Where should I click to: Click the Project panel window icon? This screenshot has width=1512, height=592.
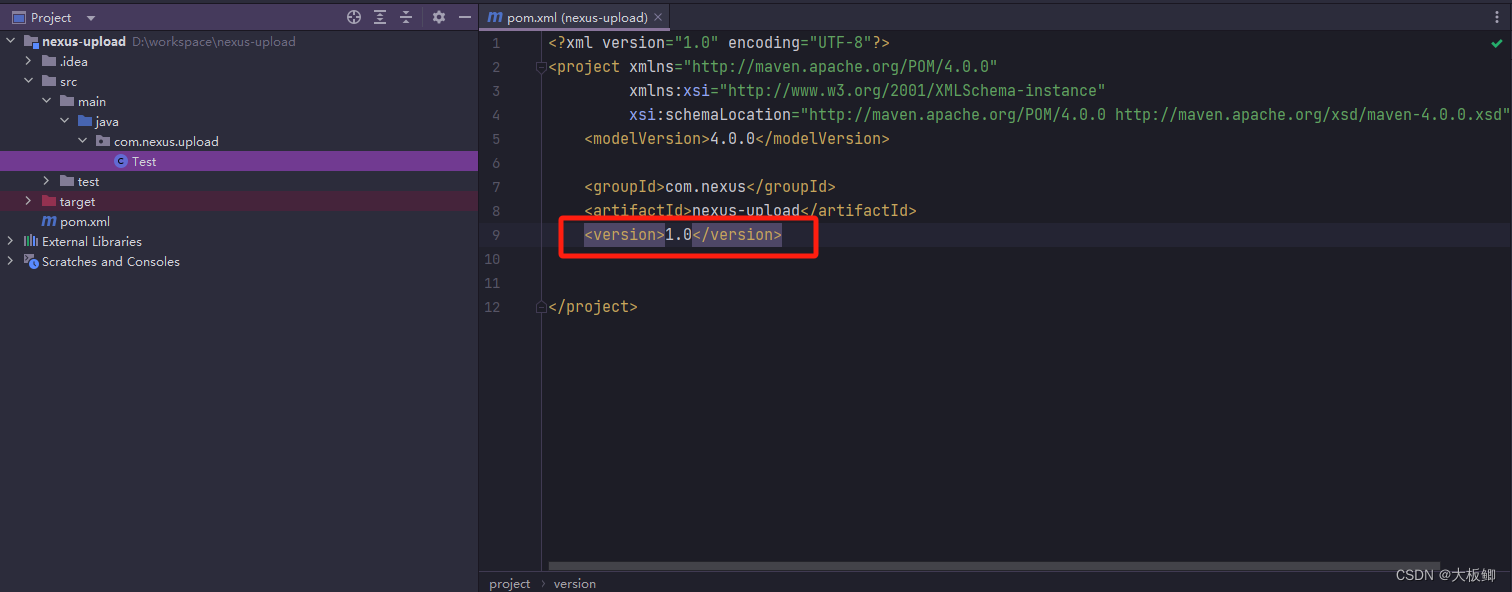click(18, 17)
